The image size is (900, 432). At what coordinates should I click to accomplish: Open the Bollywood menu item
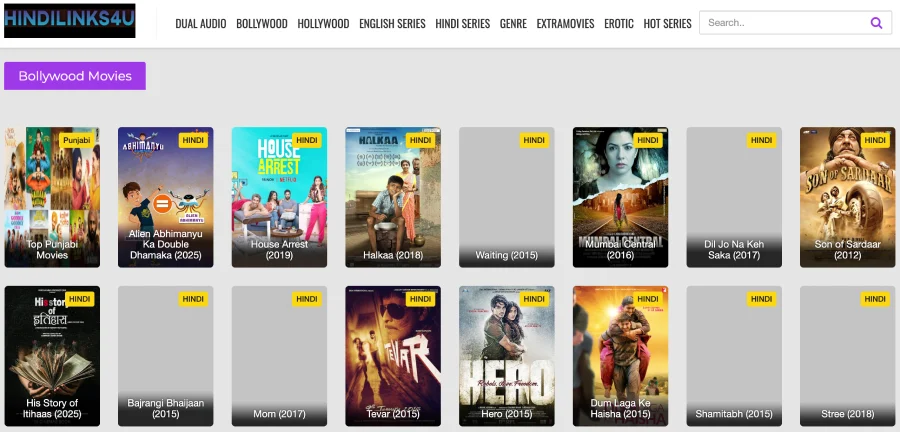pos(262,24)
